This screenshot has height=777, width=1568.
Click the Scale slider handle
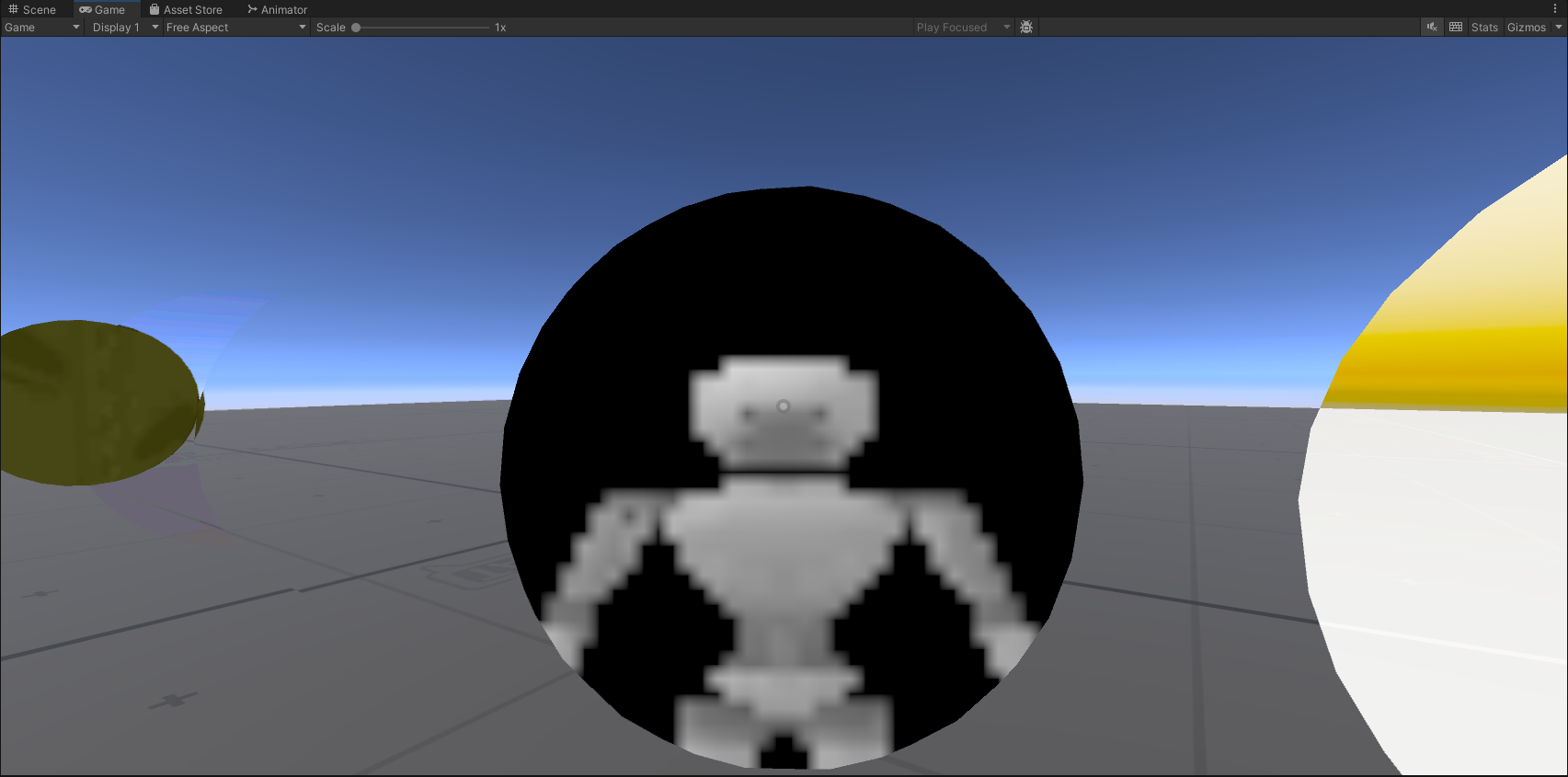[356, 28]
